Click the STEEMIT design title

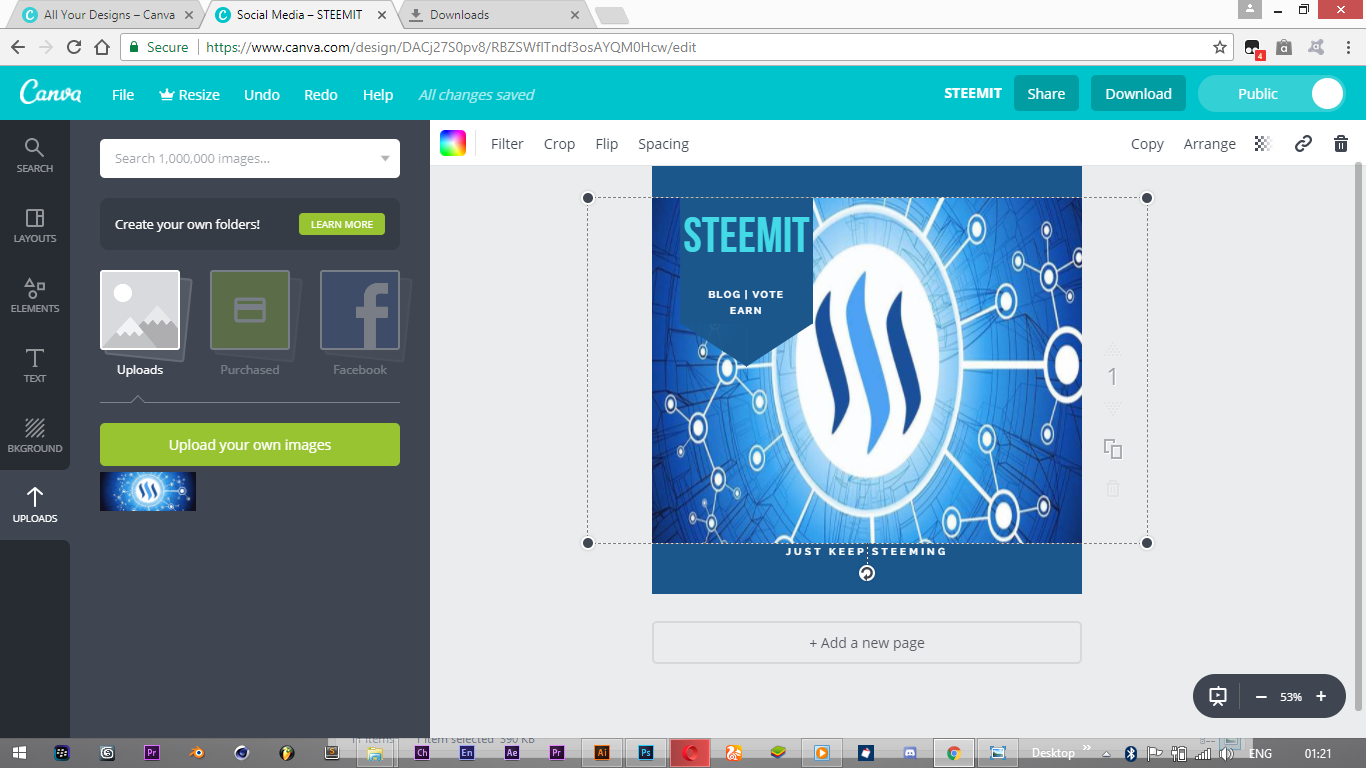973,93
